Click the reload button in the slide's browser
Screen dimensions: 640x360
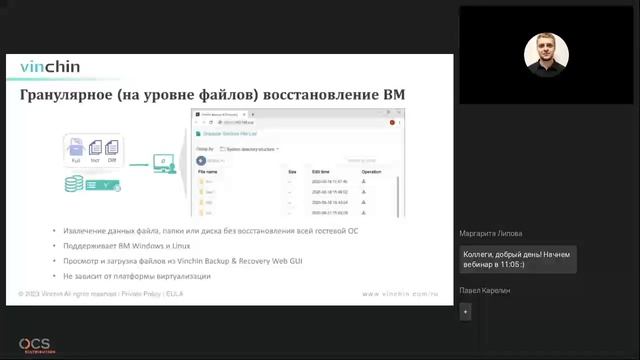pos(211,122)
